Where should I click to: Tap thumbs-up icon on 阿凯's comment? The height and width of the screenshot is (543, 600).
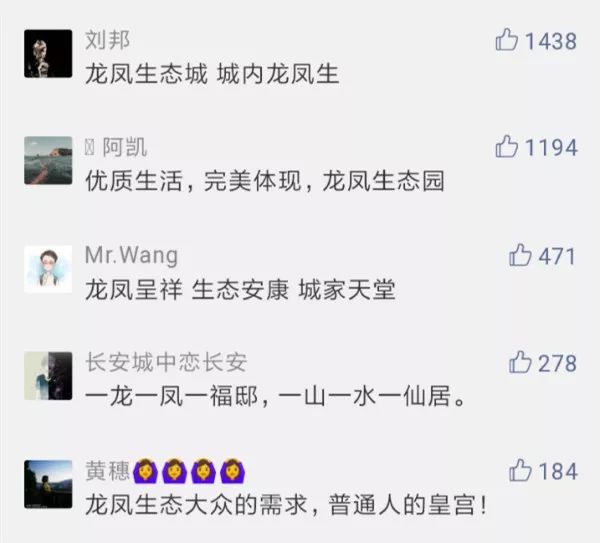(506, 147)
